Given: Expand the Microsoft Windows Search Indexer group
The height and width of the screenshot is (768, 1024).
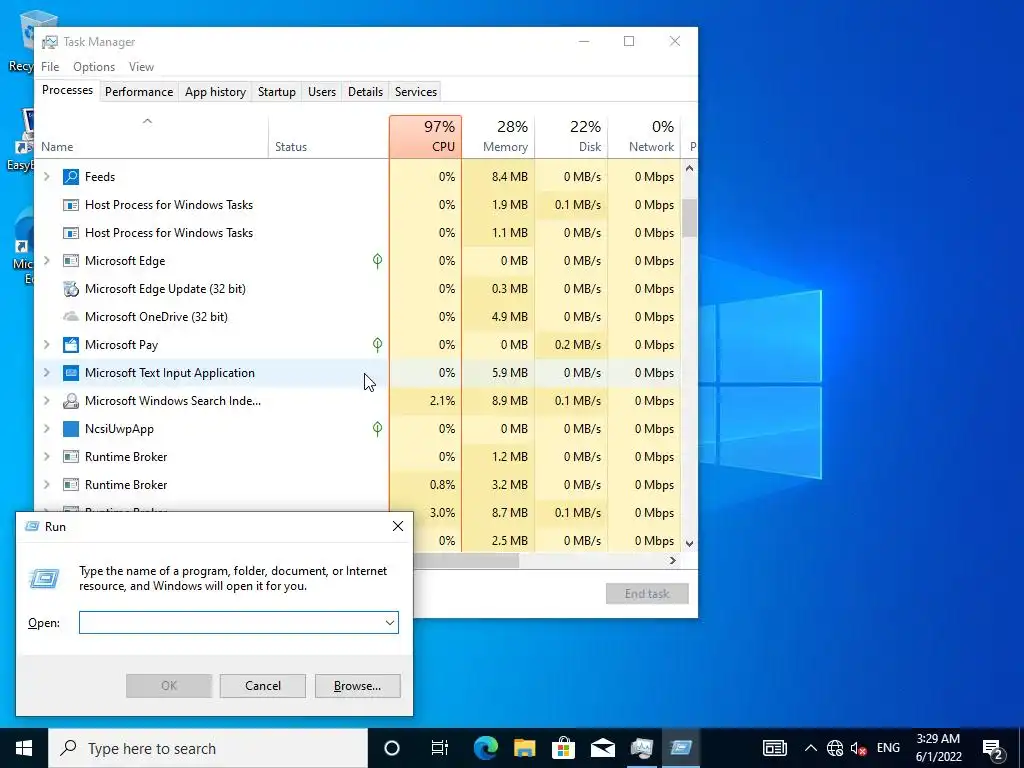Looking at the screenshot, I should 46,401.
